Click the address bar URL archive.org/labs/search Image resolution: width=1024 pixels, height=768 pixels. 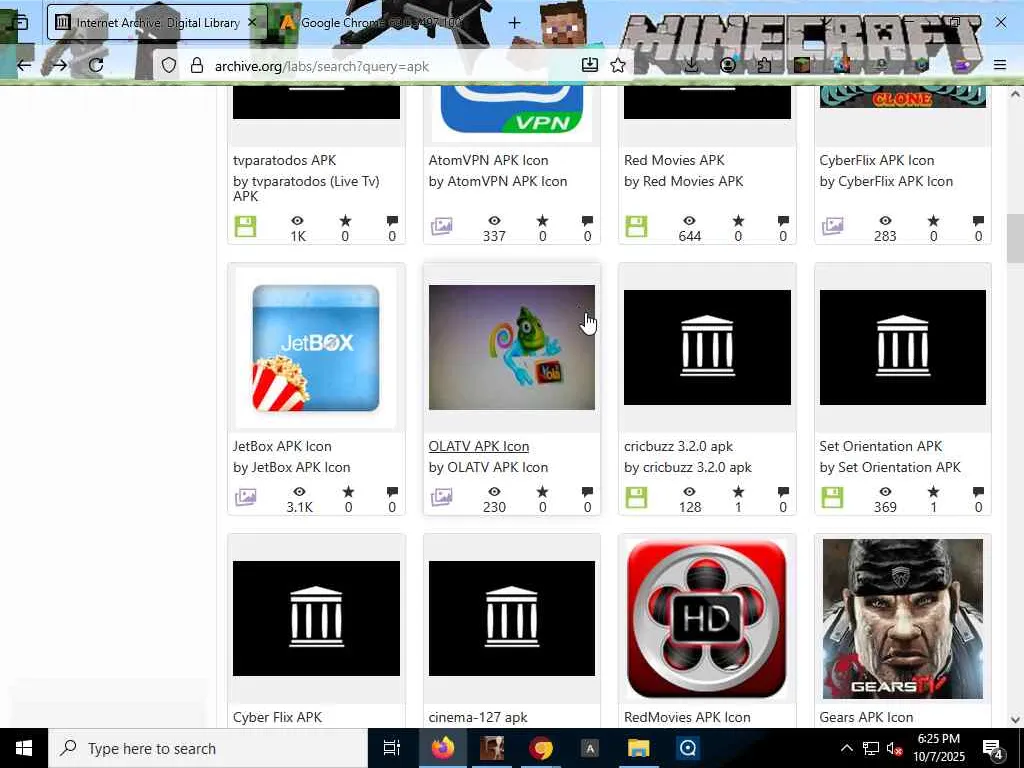(322, 66)
